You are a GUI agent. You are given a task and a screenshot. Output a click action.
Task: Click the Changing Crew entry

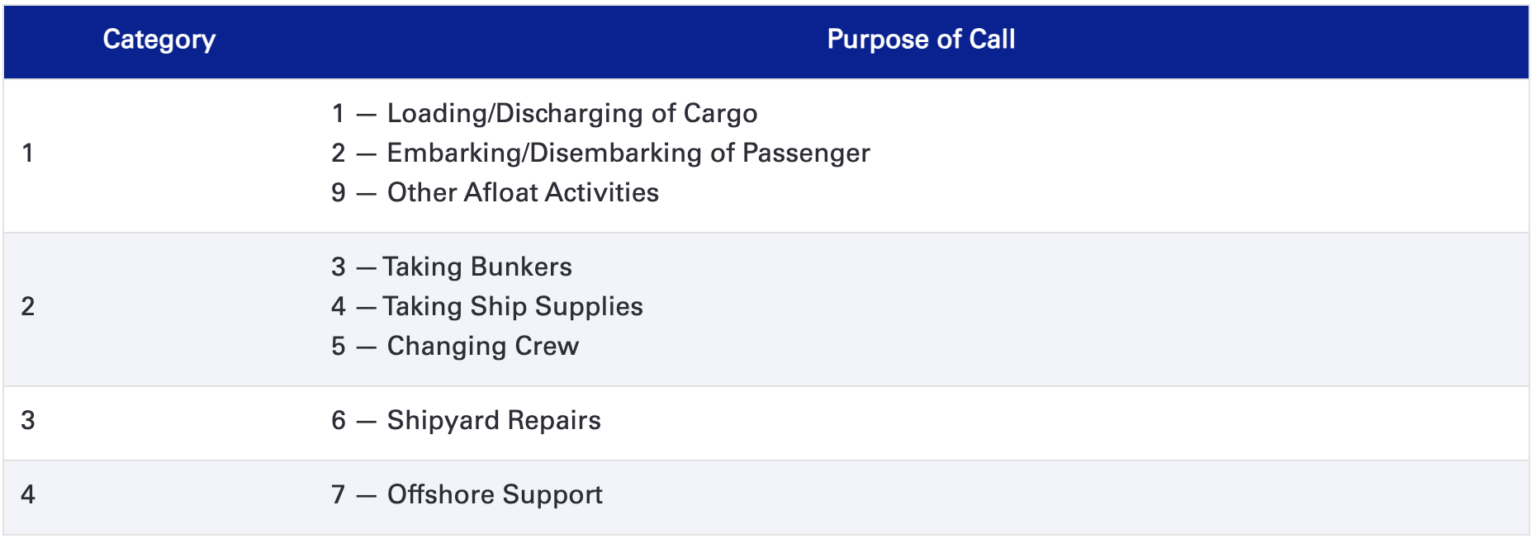click(x=482, y=347)
